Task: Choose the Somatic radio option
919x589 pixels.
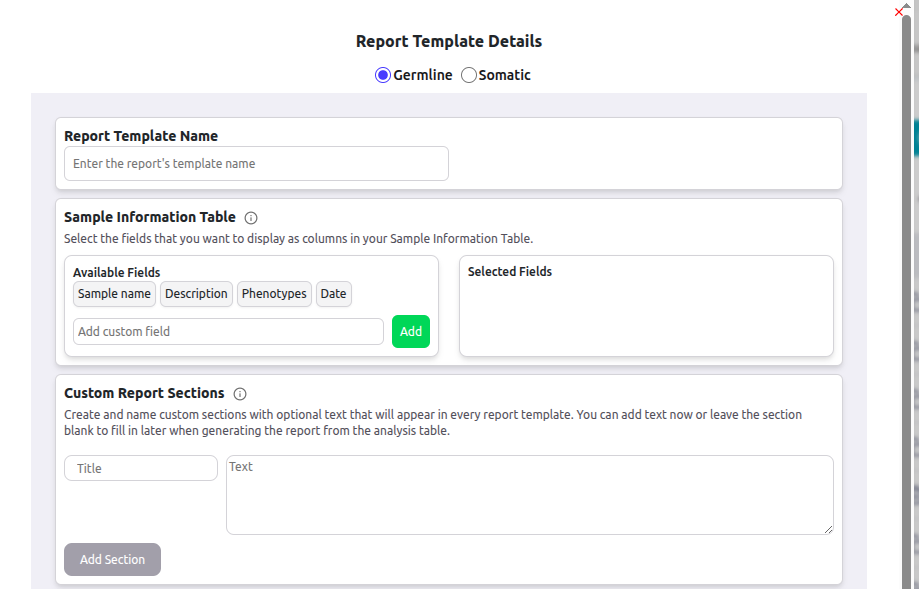Action: click(468, 75)
